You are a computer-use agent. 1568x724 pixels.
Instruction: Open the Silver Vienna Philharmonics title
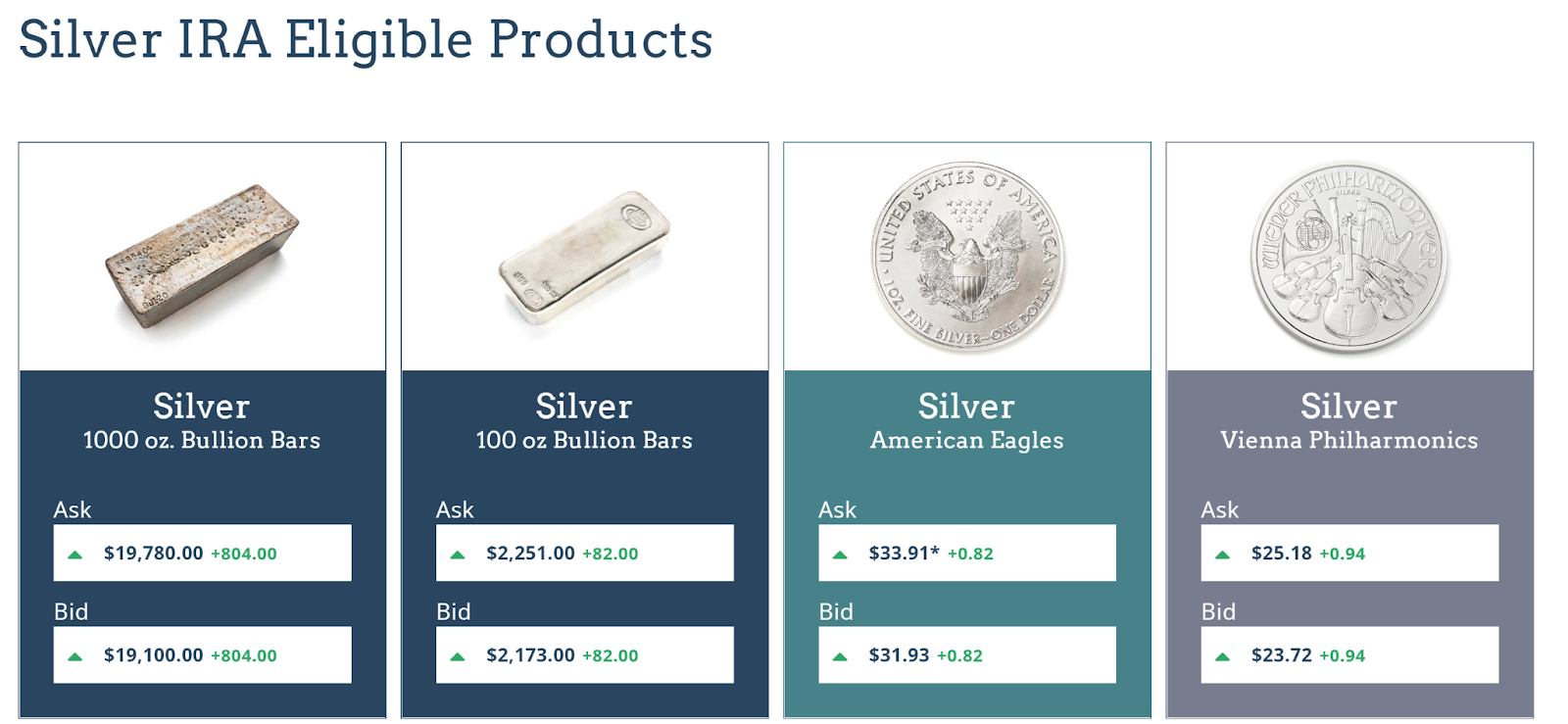tap(1349, 421)
